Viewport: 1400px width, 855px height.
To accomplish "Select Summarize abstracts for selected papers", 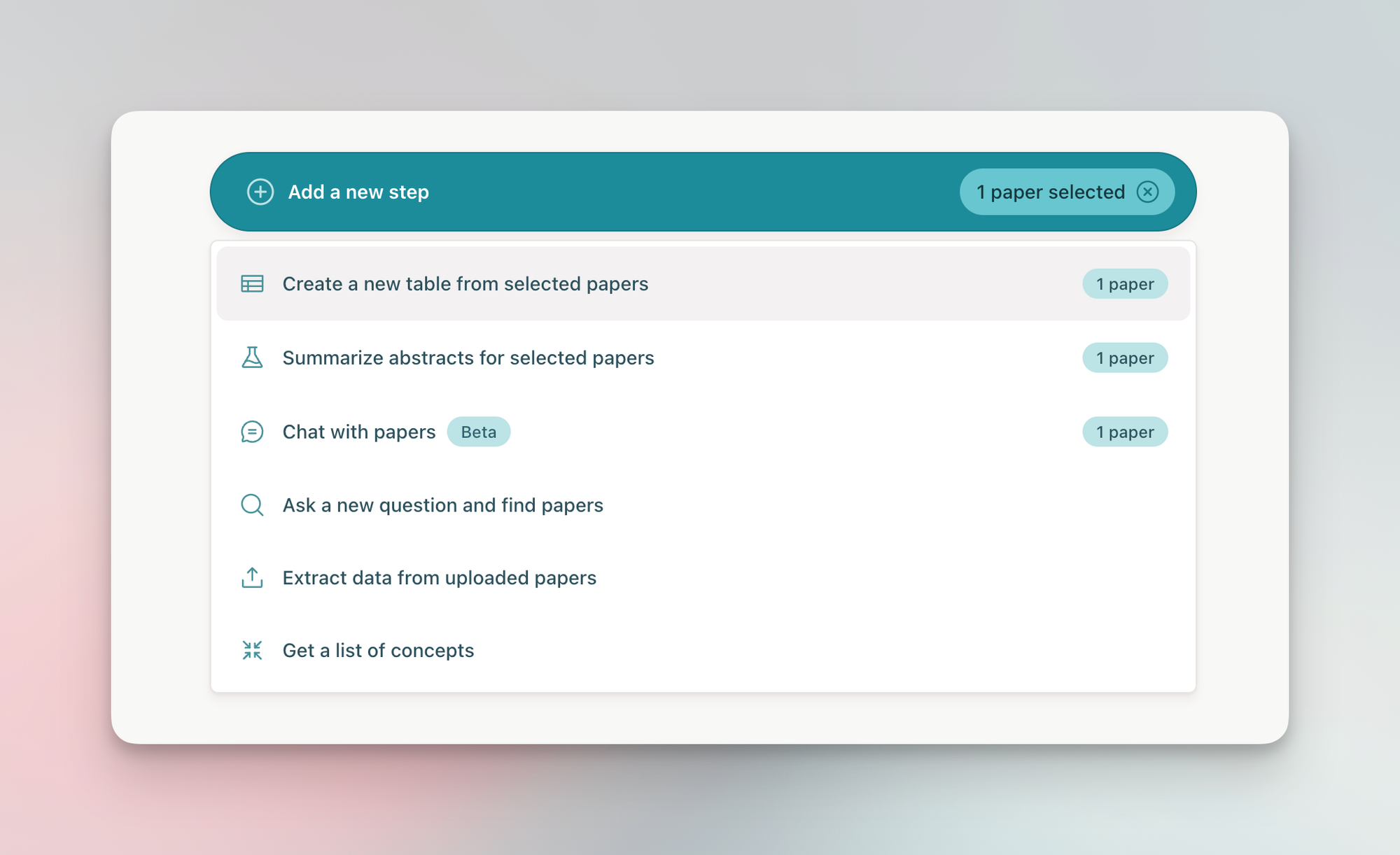I will click(468, 357).
